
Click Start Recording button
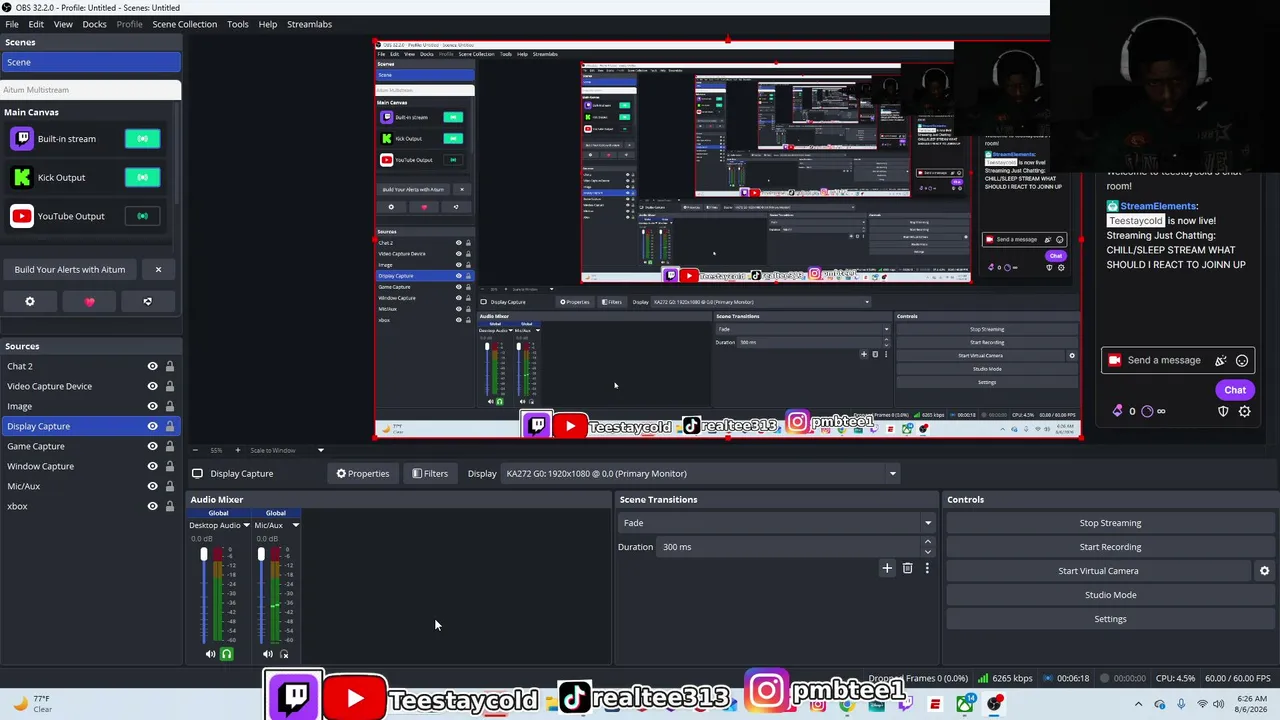tap(1110, 547)
